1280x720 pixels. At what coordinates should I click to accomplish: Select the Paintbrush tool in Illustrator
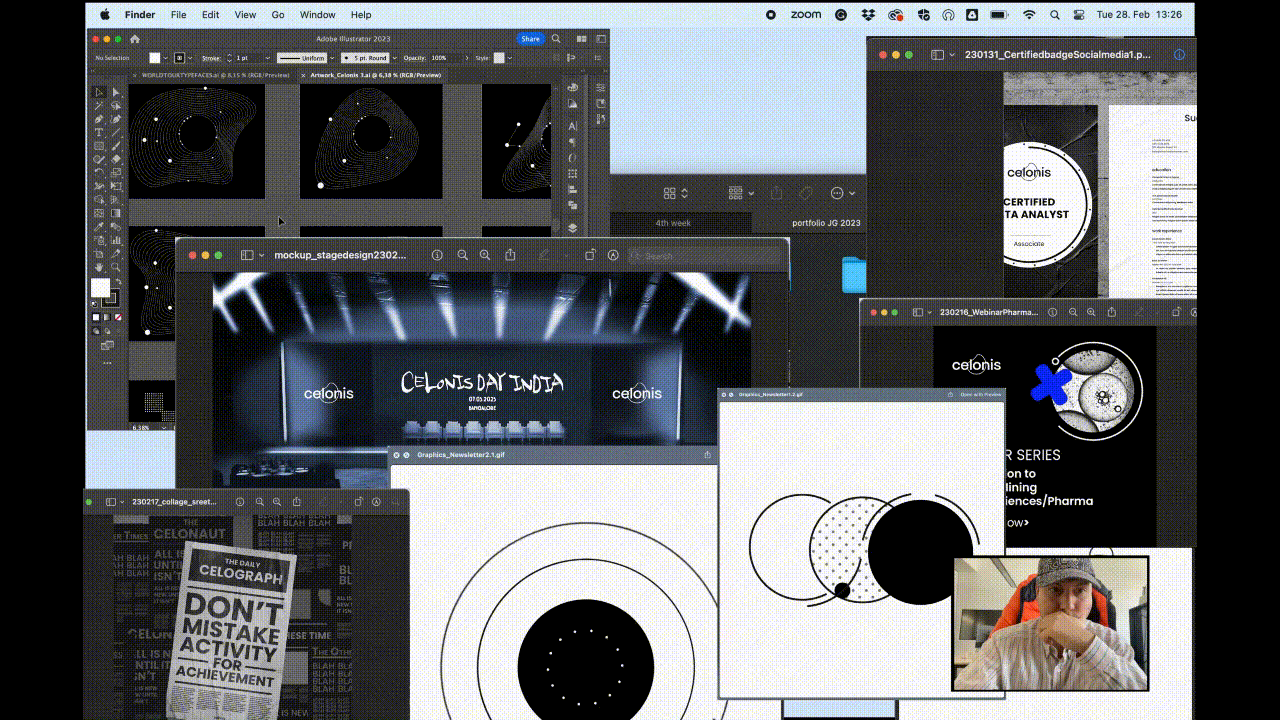[116, 146]
